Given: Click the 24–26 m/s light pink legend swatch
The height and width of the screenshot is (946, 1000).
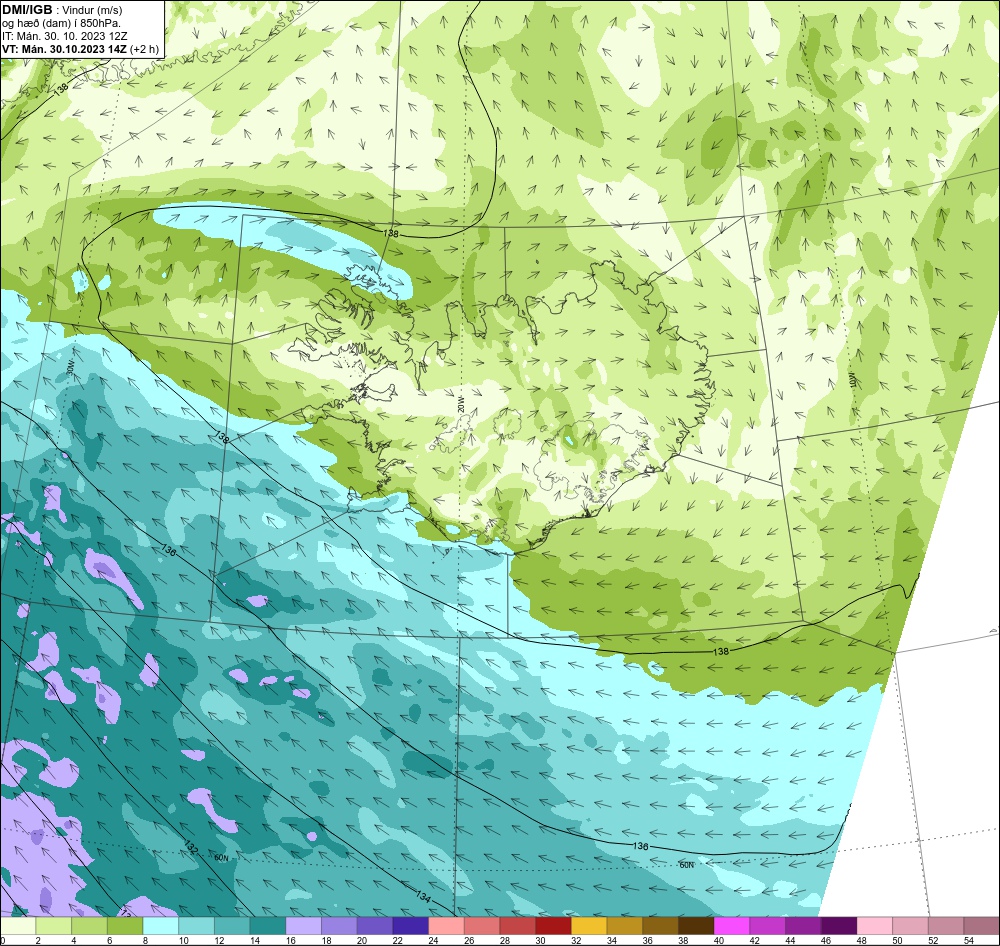Looking at the screenshot, I should pos(446,926).
